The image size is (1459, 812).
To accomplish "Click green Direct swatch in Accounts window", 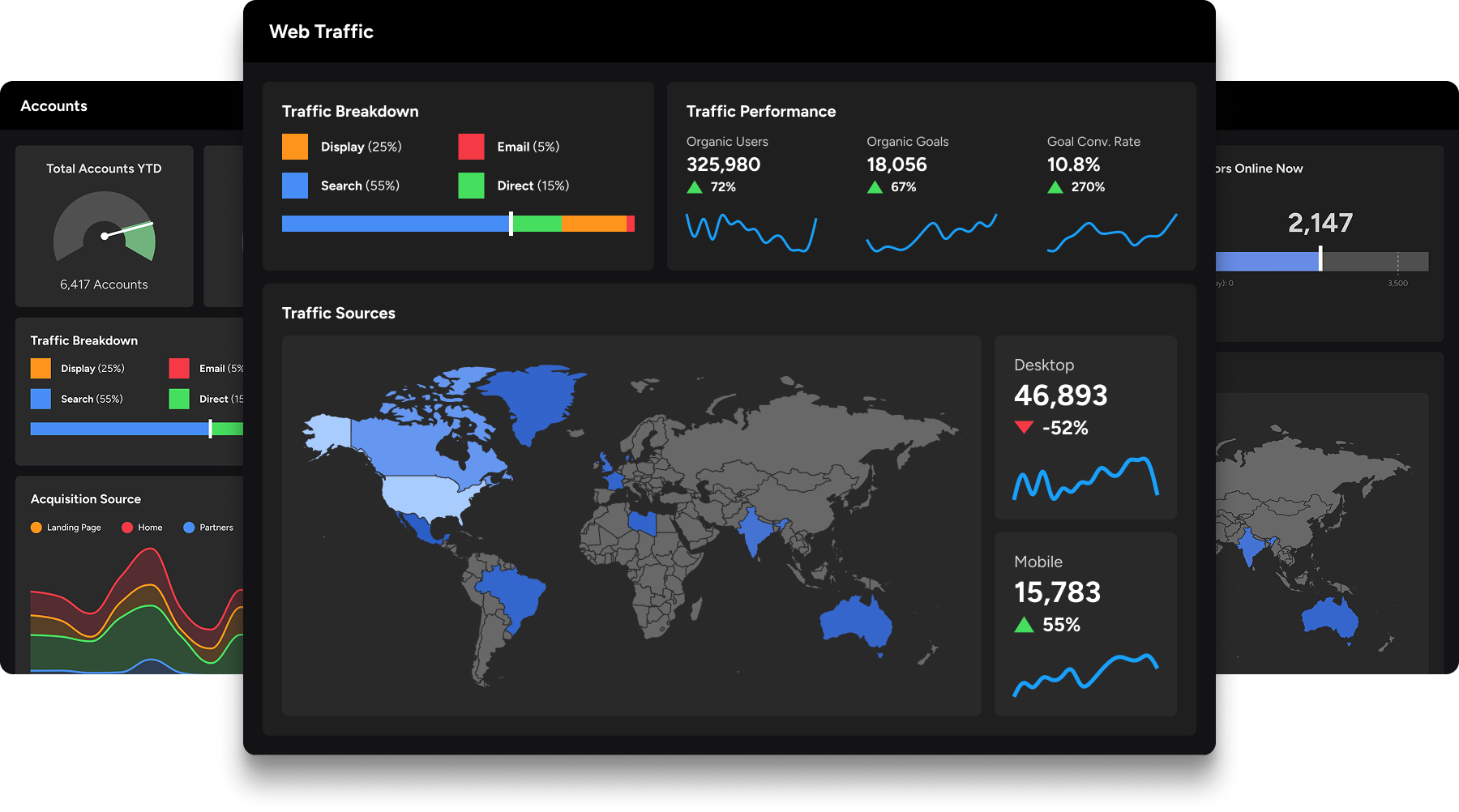I will click(x=179, y=399).
